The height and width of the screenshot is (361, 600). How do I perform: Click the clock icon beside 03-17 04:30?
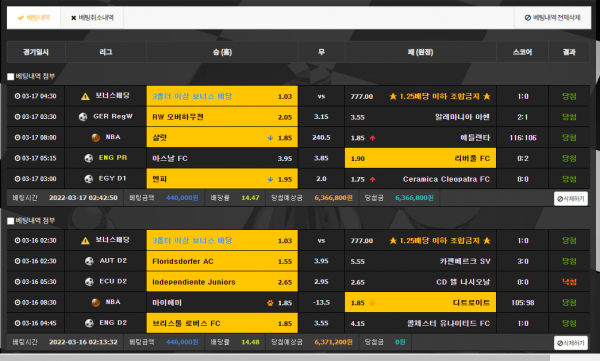coord(18,96)
